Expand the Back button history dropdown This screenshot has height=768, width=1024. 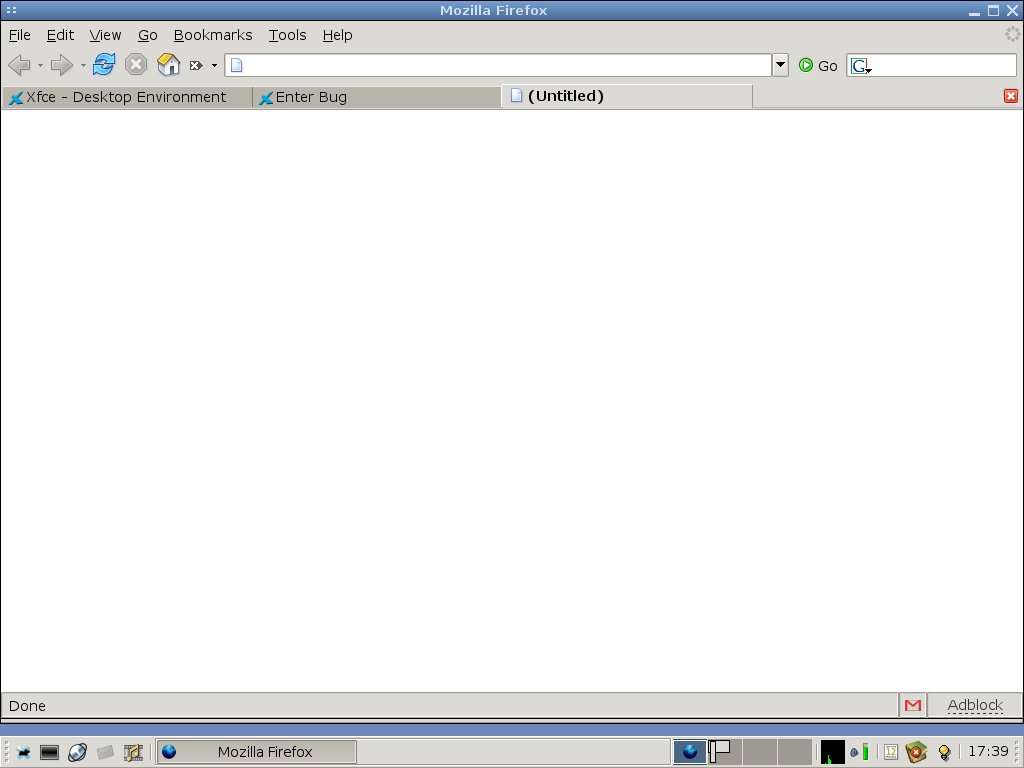click(x=40, y=66)
